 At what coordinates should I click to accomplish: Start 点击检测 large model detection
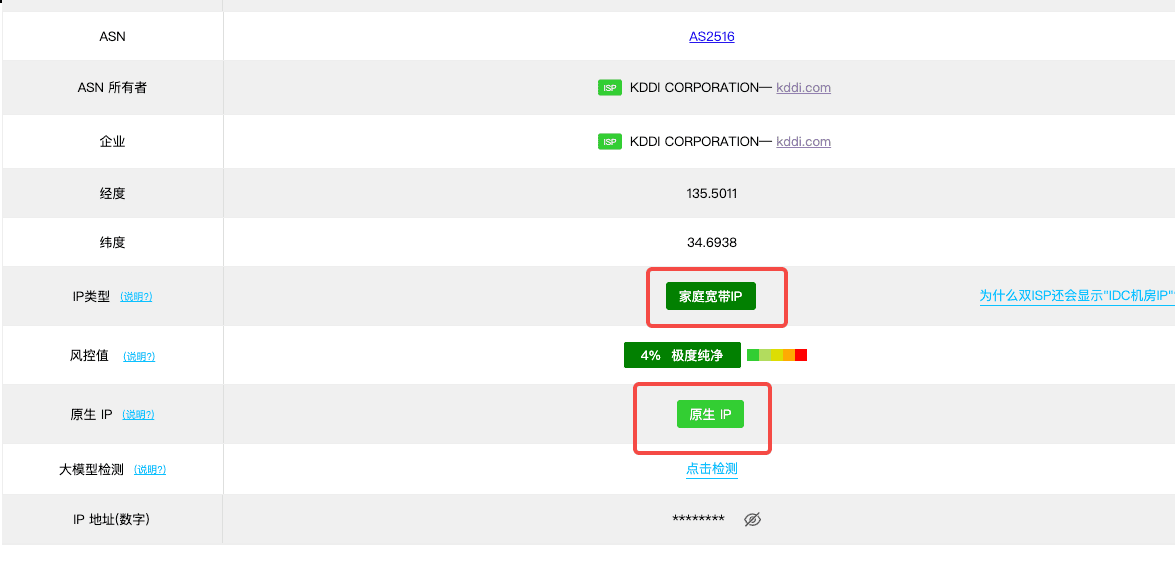712,469
